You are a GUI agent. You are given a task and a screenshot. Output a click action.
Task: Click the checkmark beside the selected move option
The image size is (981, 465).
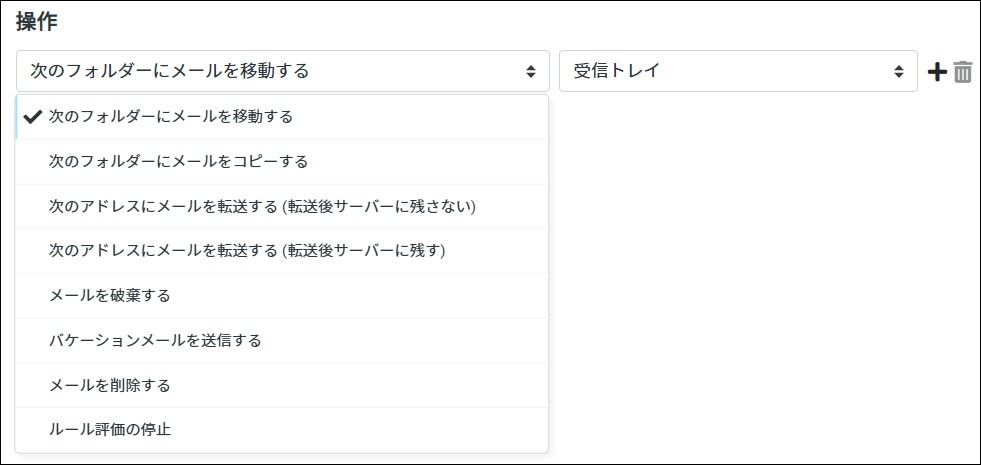(x=31, y=116)
